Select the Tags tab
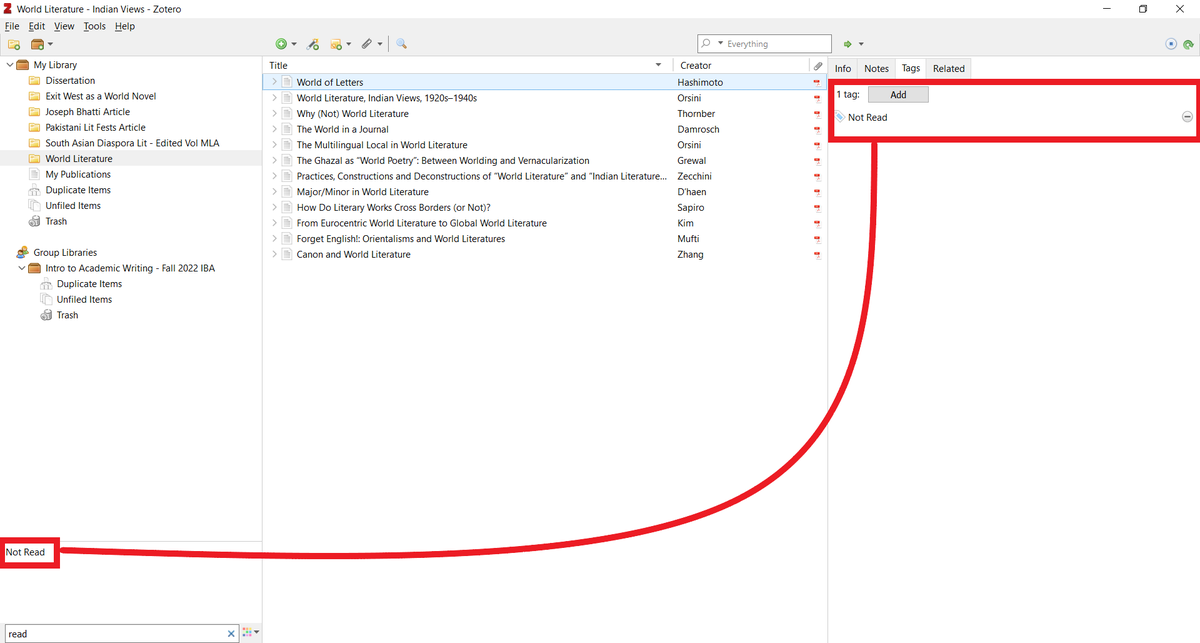This screenshot has width=1200, height=643. (910, 68)
